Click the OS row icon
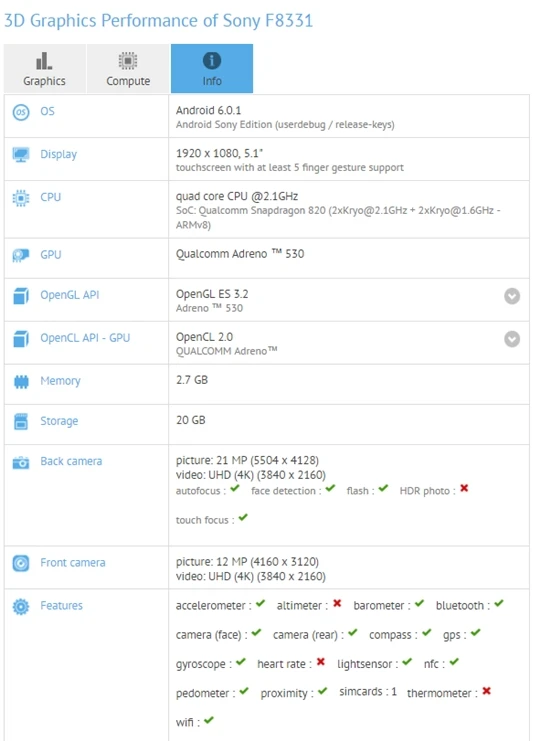540x741 pixels. (x=21, y=112)
